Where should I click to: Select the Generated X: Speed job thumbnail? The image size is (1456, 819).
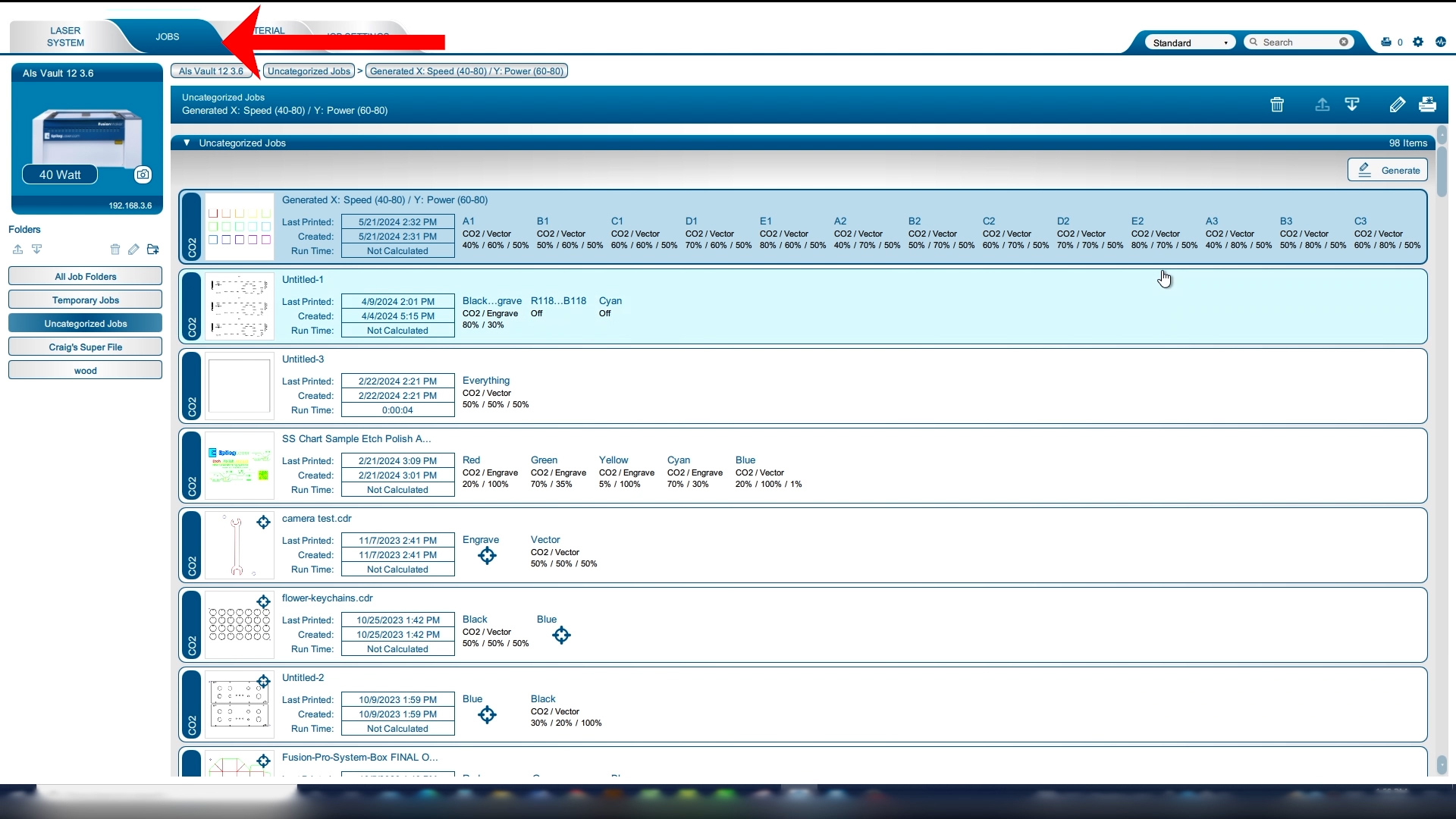coord(240,227)
